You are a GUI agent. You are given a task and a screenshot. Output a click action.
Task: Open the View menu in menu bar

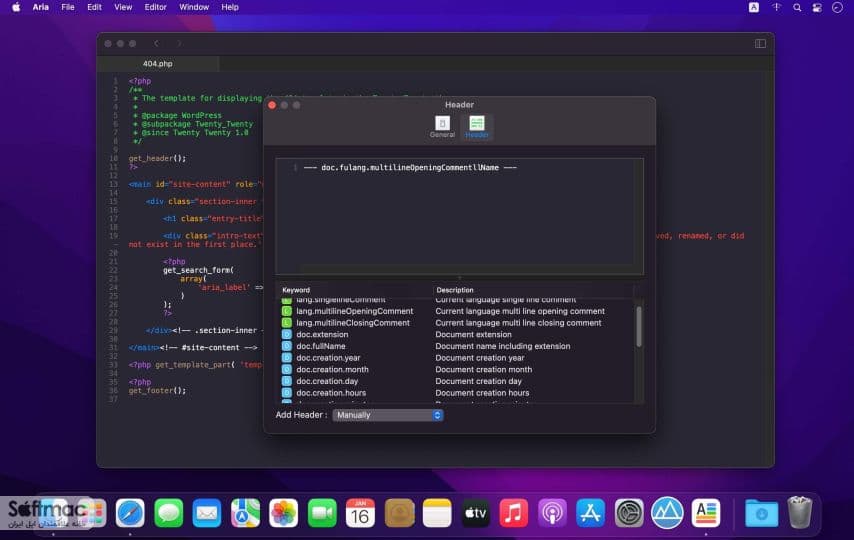[123, 7]
